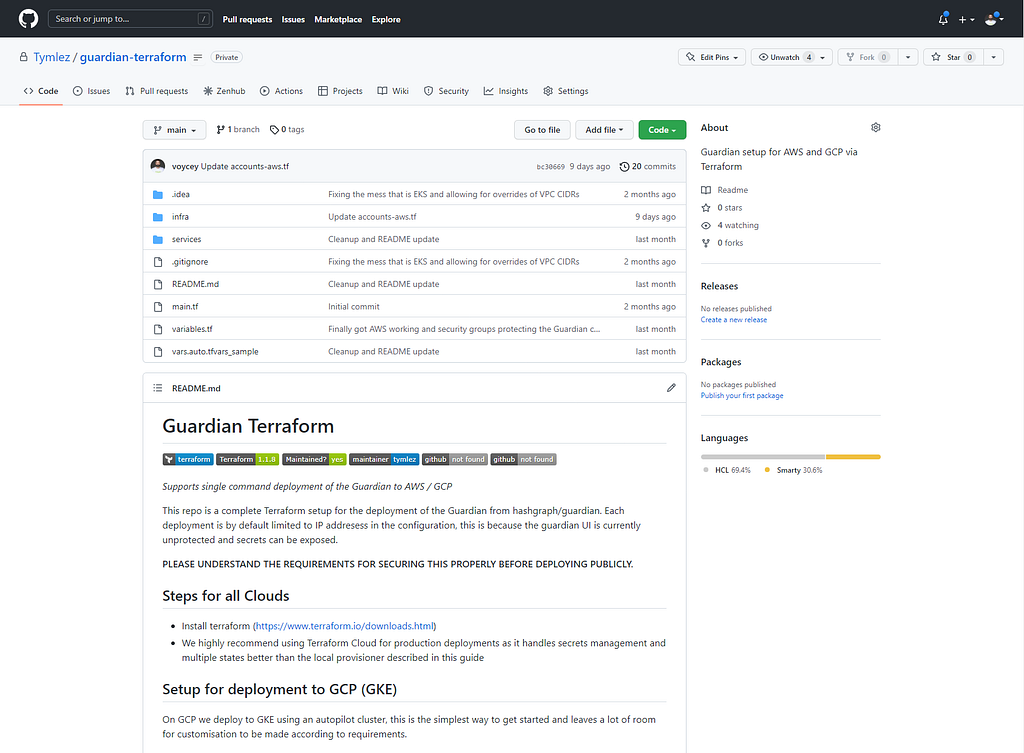Star this repository
The image size is (1024, 753).
953,57
